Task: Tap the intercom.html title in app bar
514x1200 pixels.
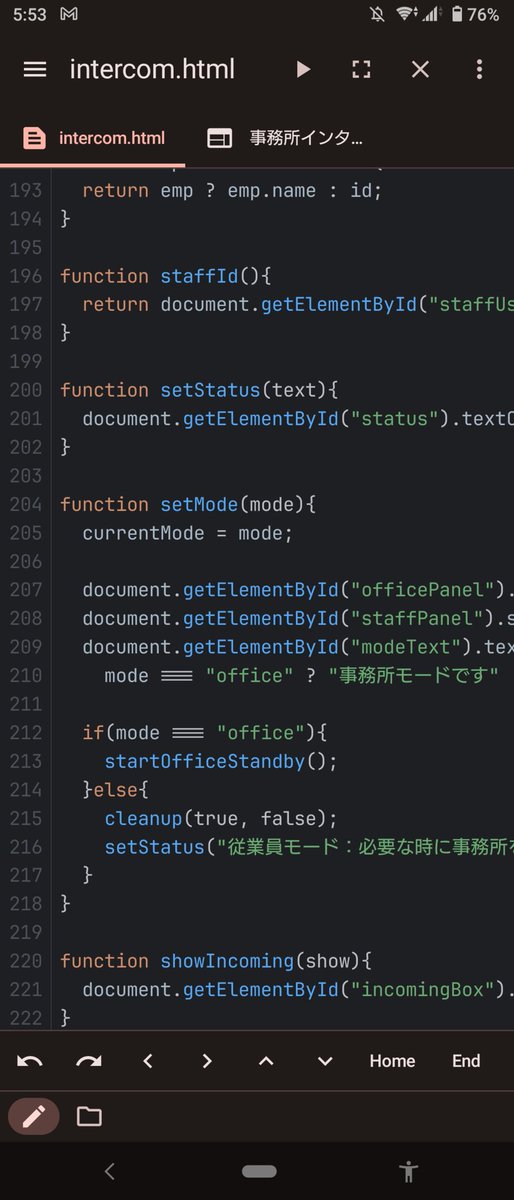Action: click(x=152, y=69)
